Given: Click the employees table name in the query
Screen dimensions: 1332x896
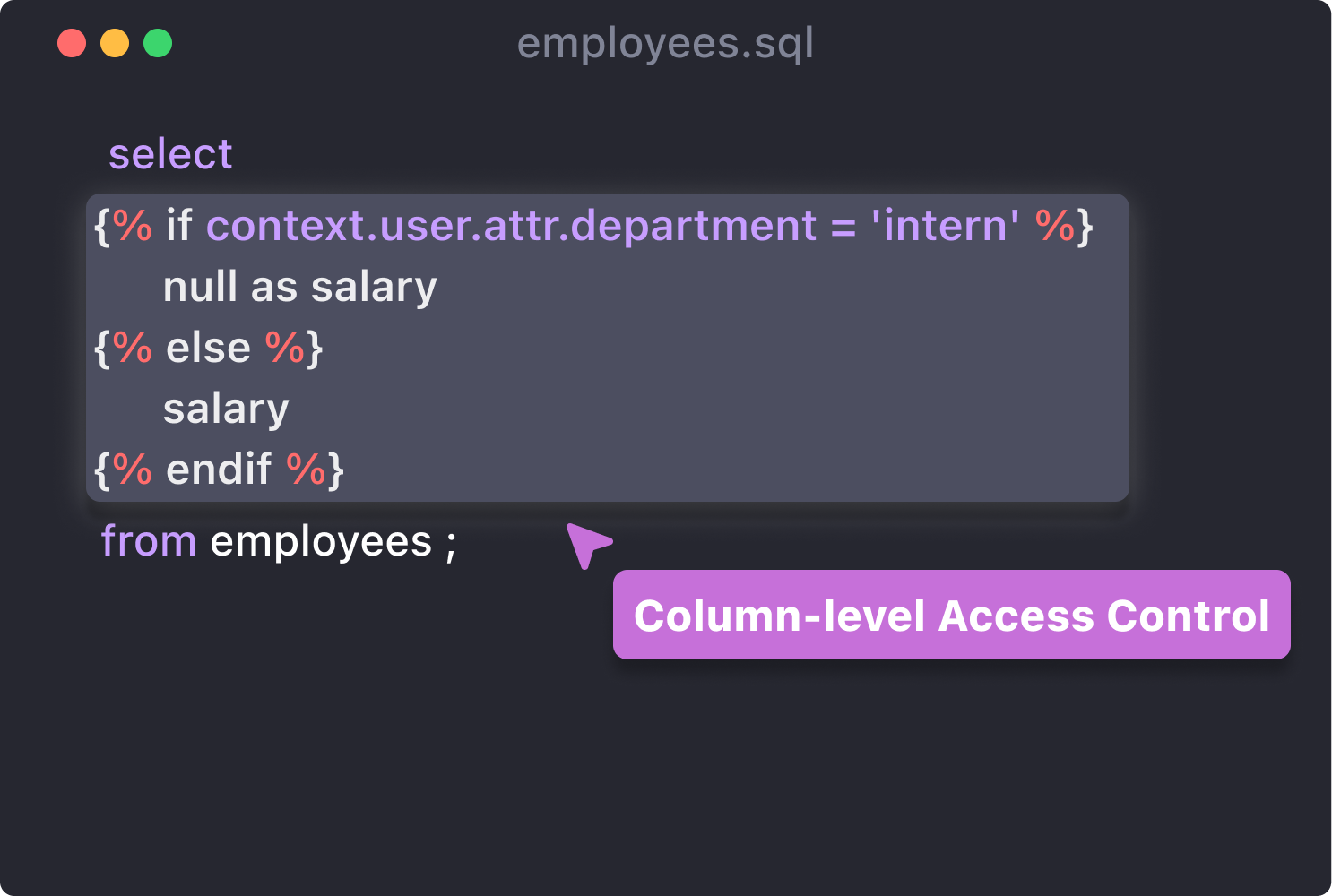Looking at the screenshot, I should point(321,542).
